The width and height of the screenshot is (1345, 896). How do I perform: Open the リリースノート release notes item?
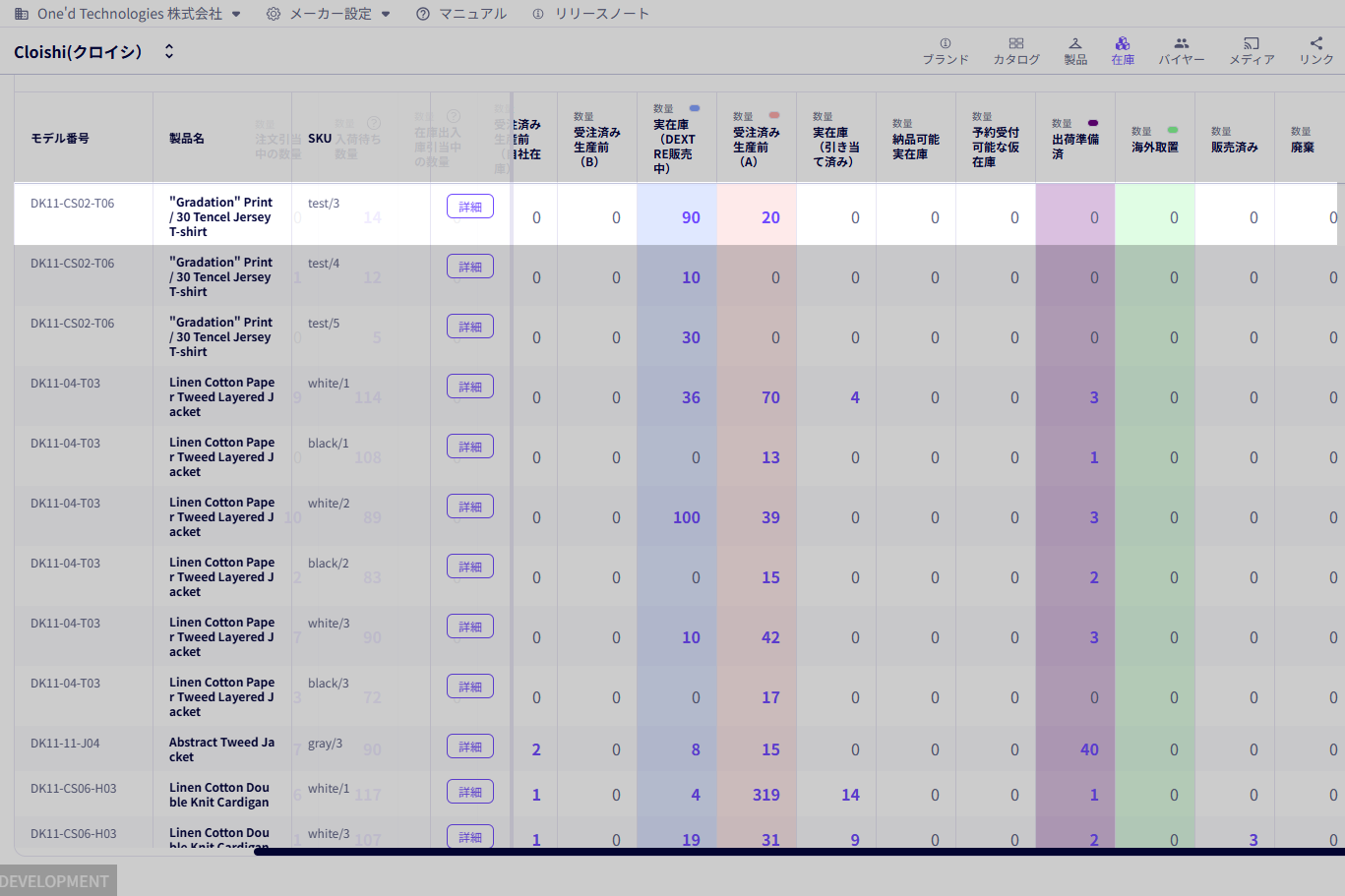590,14
